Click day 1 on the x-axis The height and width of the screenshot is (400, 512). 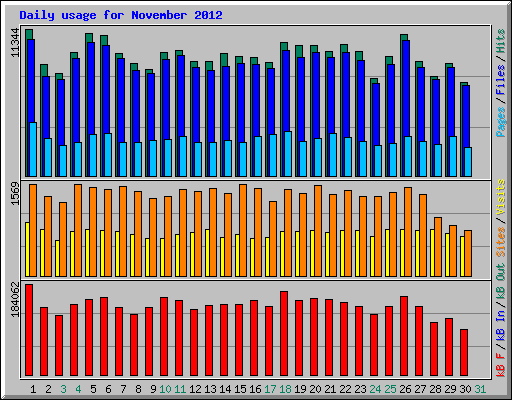[x=33, y=389]
